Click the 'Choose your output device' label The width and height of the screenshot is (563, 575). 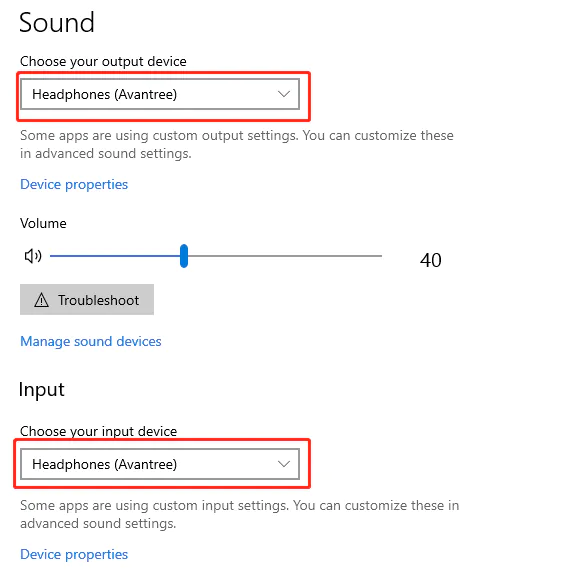point(103,62)
